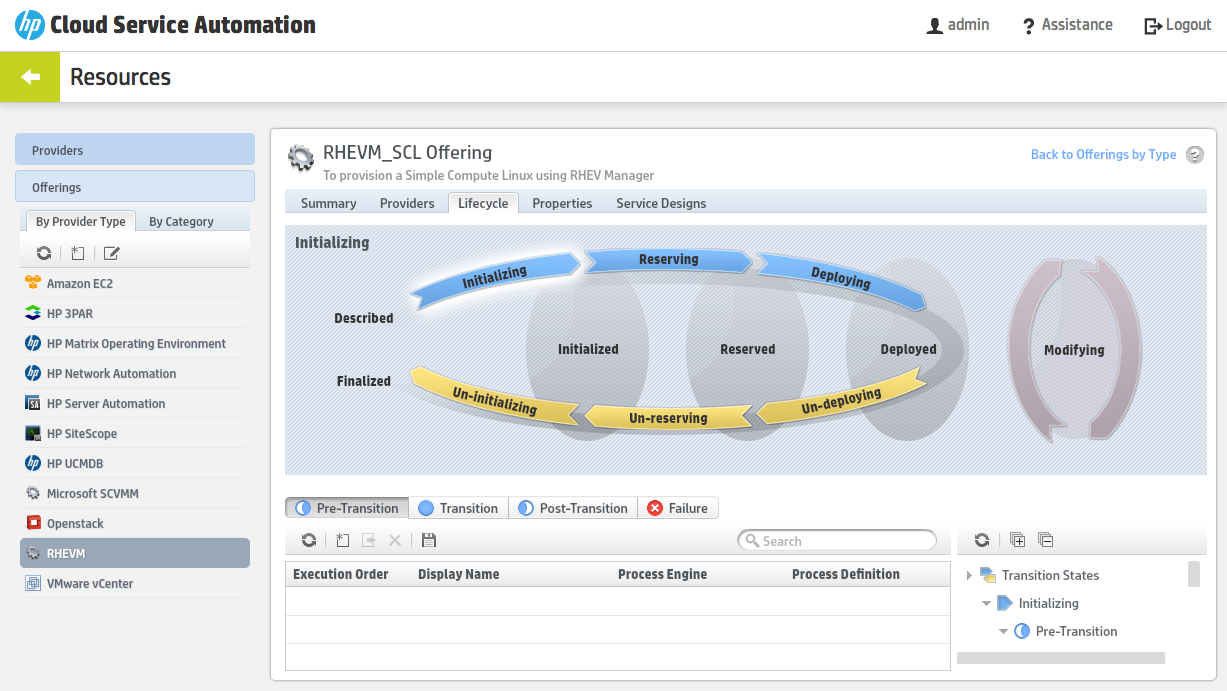Select the Un-reserving arrow in the diagram
The height and width of the screenshot is (691, 1227).
(668, 417)
